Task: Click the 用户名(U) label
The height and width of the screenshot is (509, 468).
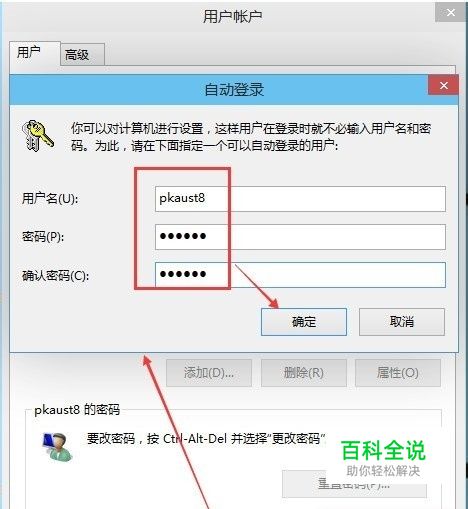Action: pyautogui.click(x=50, y=198)
